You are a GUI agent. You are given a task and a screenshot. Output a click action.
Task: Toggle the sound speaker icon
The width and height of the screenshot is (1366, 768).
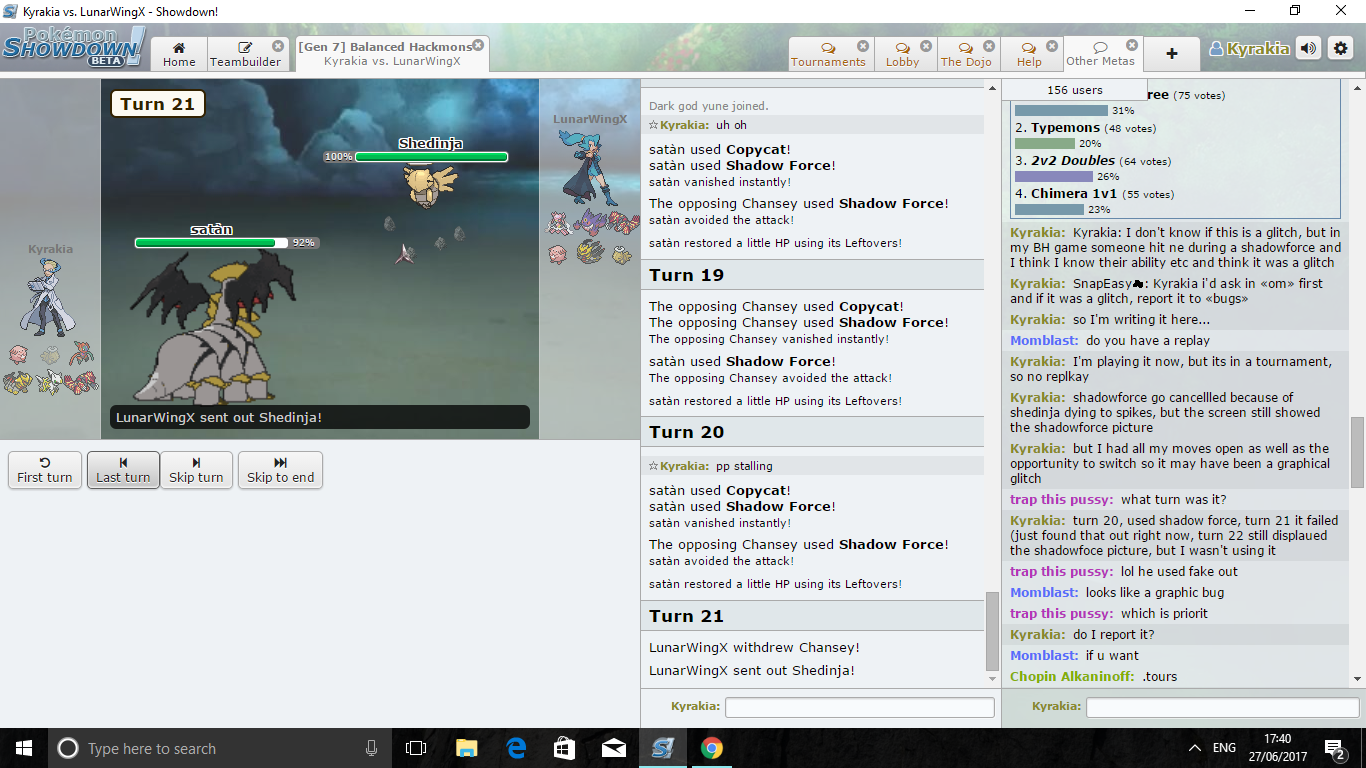1308,48
